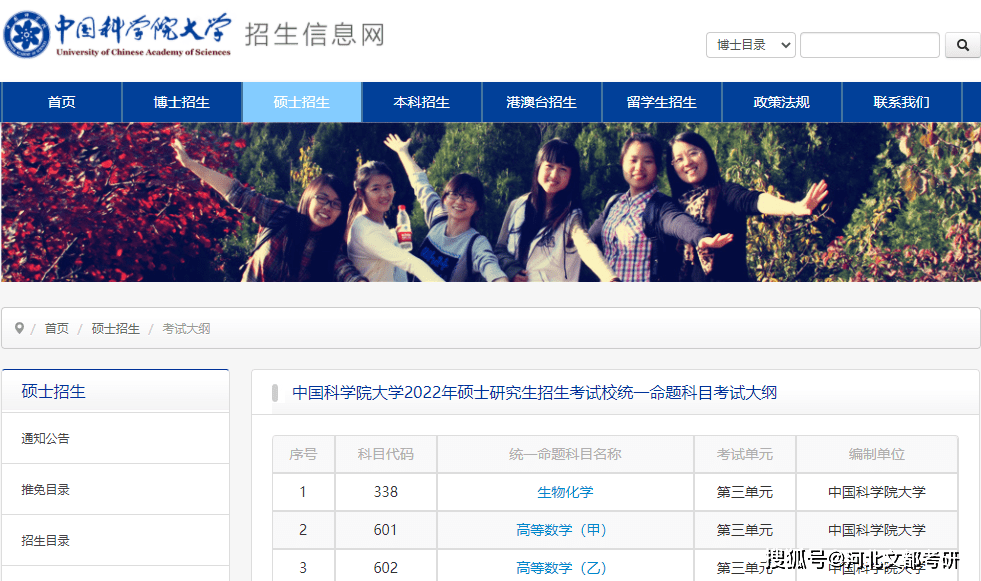981x581 pixels.
Task: Click the search text input field
Action: pyautogui.click(x=869, y=45)
